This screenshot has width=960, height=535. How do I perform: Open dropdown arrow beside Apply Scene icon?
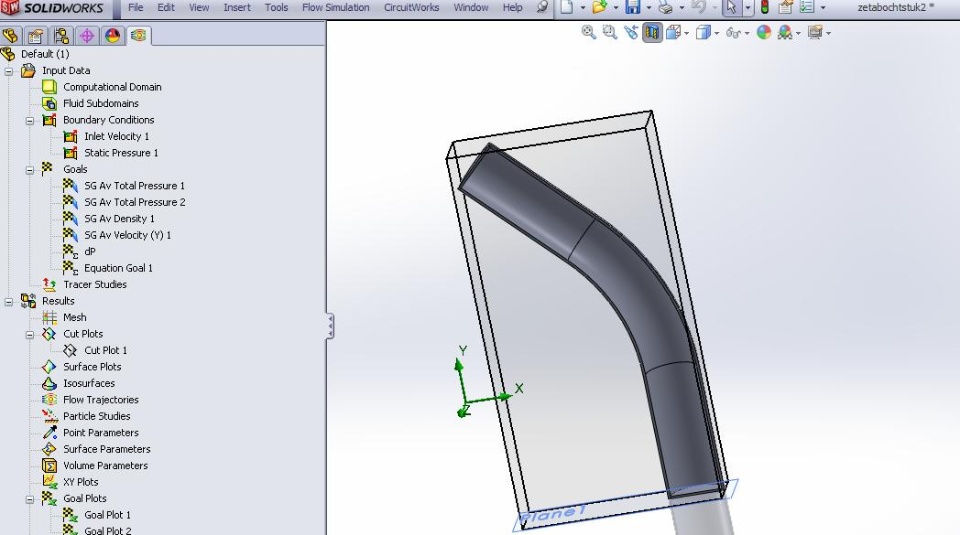798,33
